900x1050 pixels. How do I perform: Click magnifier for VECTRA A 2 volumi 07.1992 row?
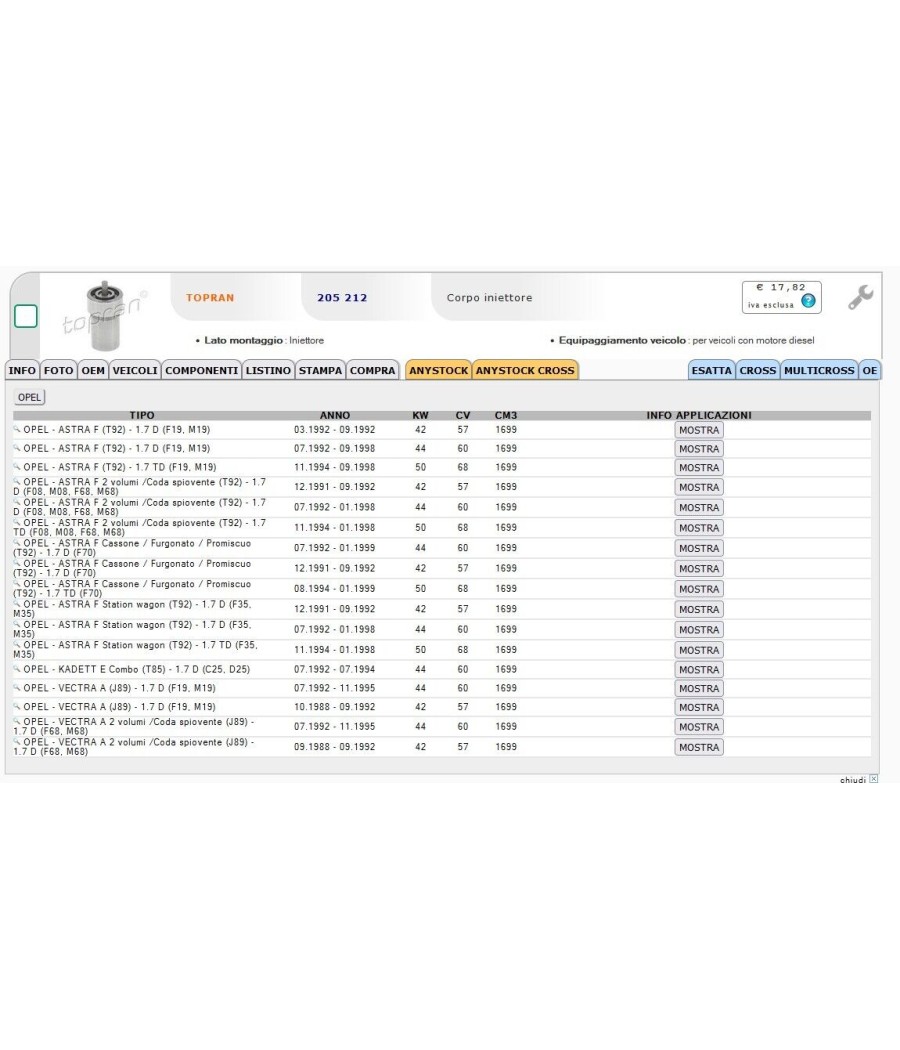17,721
